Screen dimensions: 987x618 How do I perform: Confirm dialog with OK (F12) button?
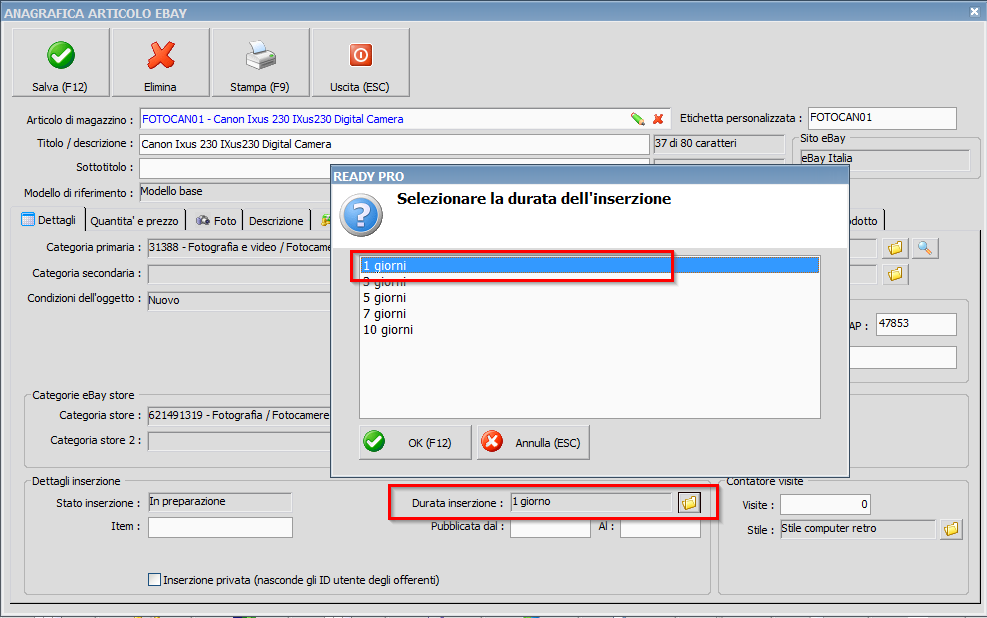415,442
